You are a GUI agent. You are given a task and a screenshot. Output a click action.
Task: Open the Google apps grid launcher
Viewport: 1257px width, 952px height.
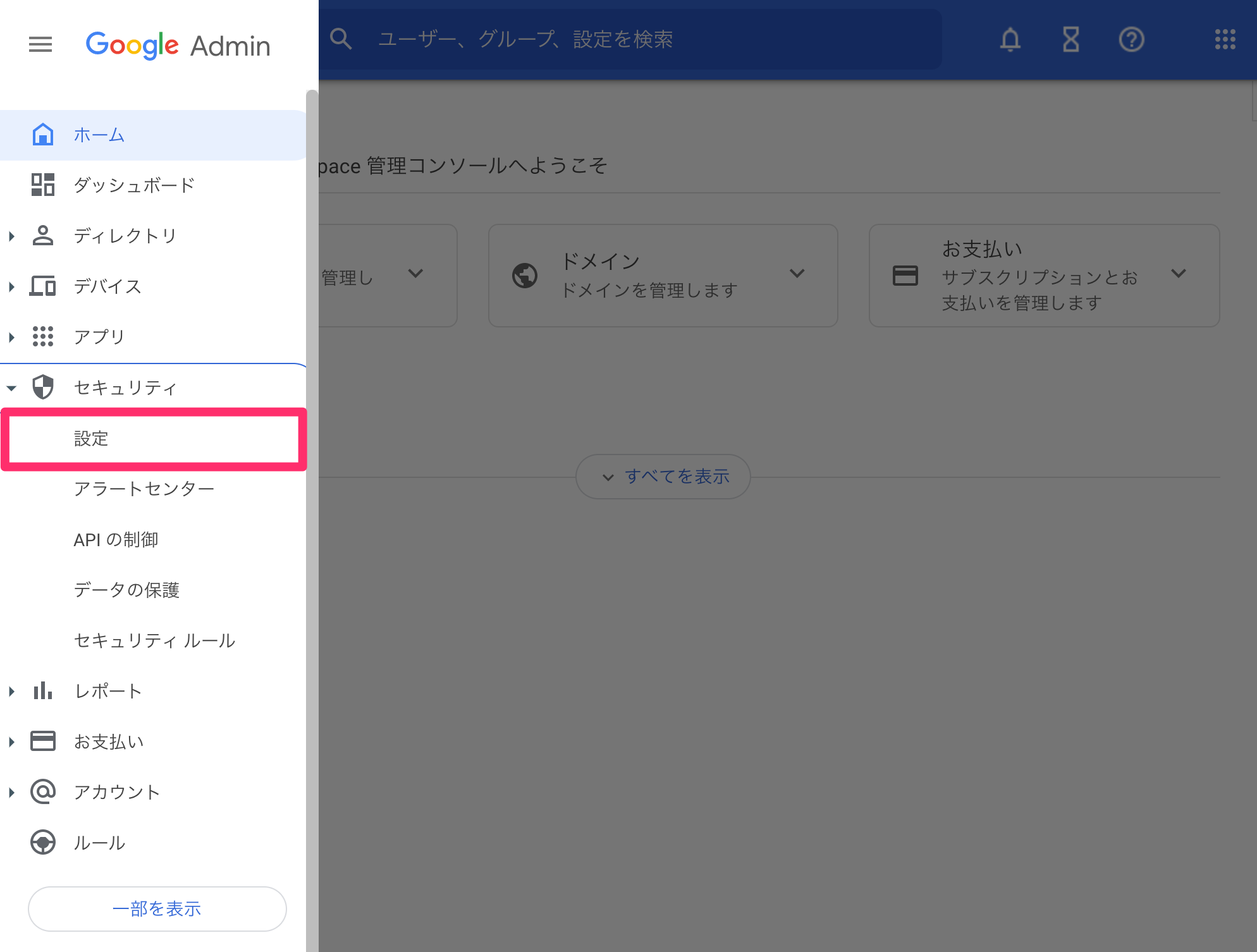pyautogui.click(x=1225, y=39)
